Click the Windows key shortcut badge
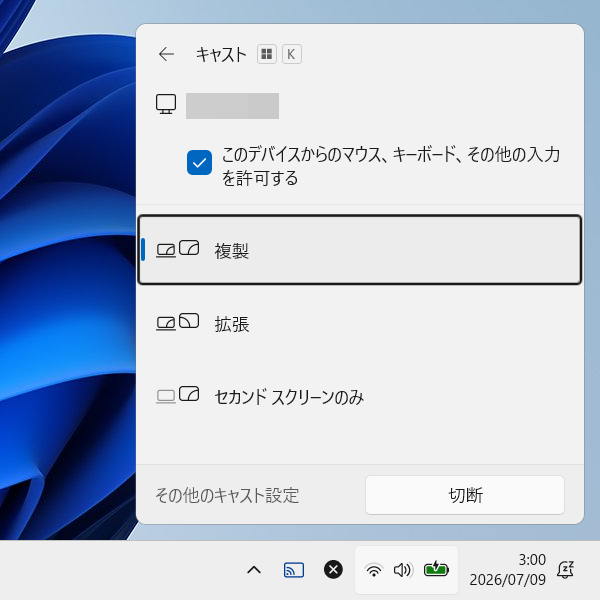This screenshot has width=600, height=600. pos(267,54)
